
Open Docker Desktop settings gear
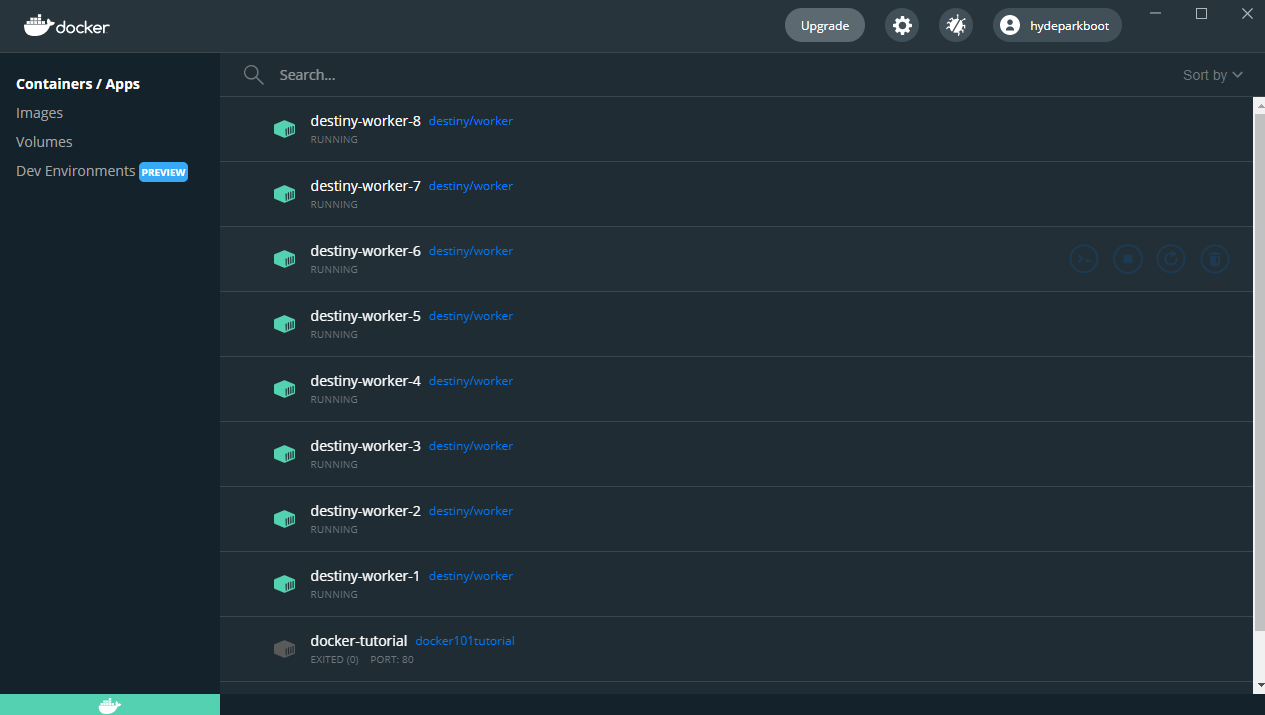(901, 25)
